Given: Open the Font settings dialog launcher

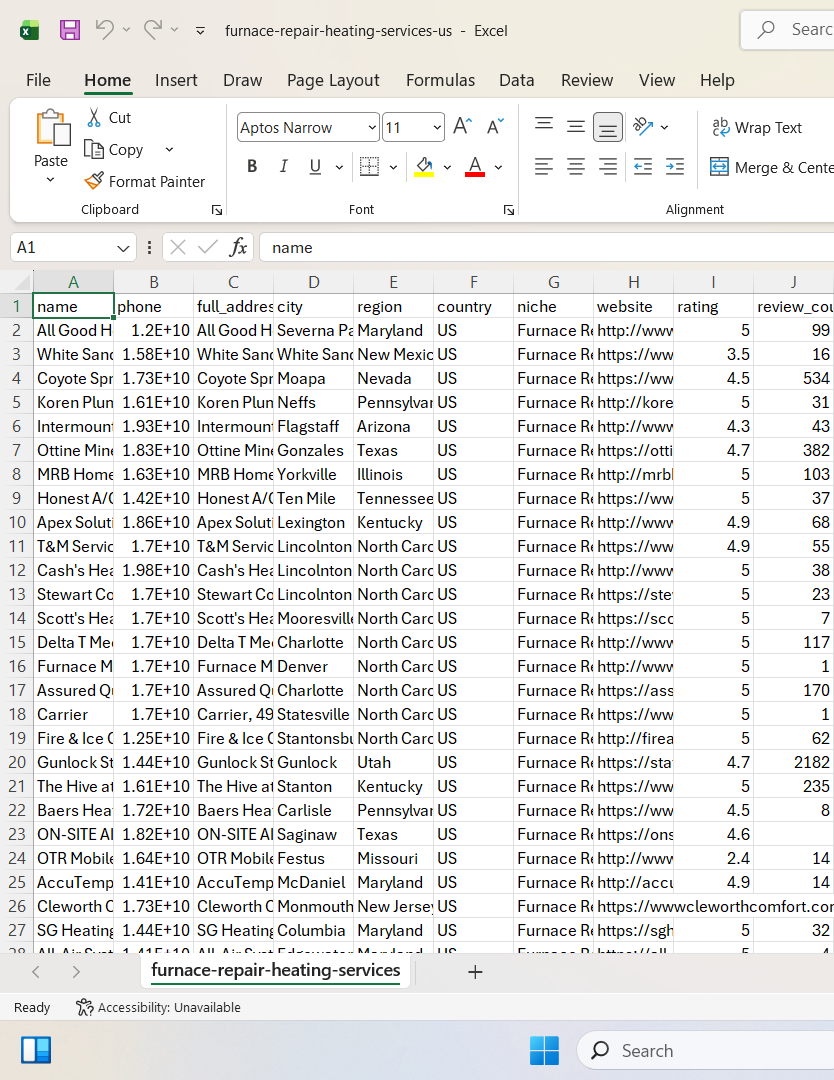Looking at the screenshot, I should 509,210.
